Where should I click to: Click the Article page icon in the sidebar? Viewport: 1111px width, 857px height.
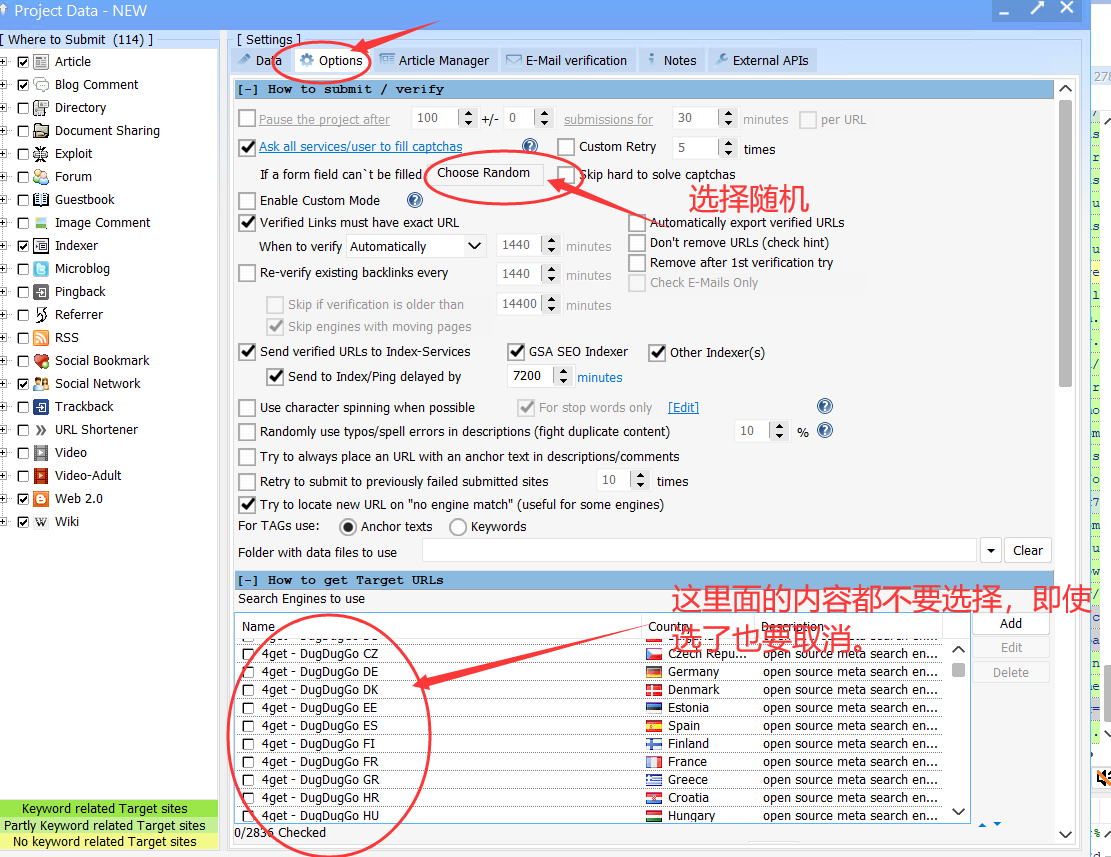(40, 61)
